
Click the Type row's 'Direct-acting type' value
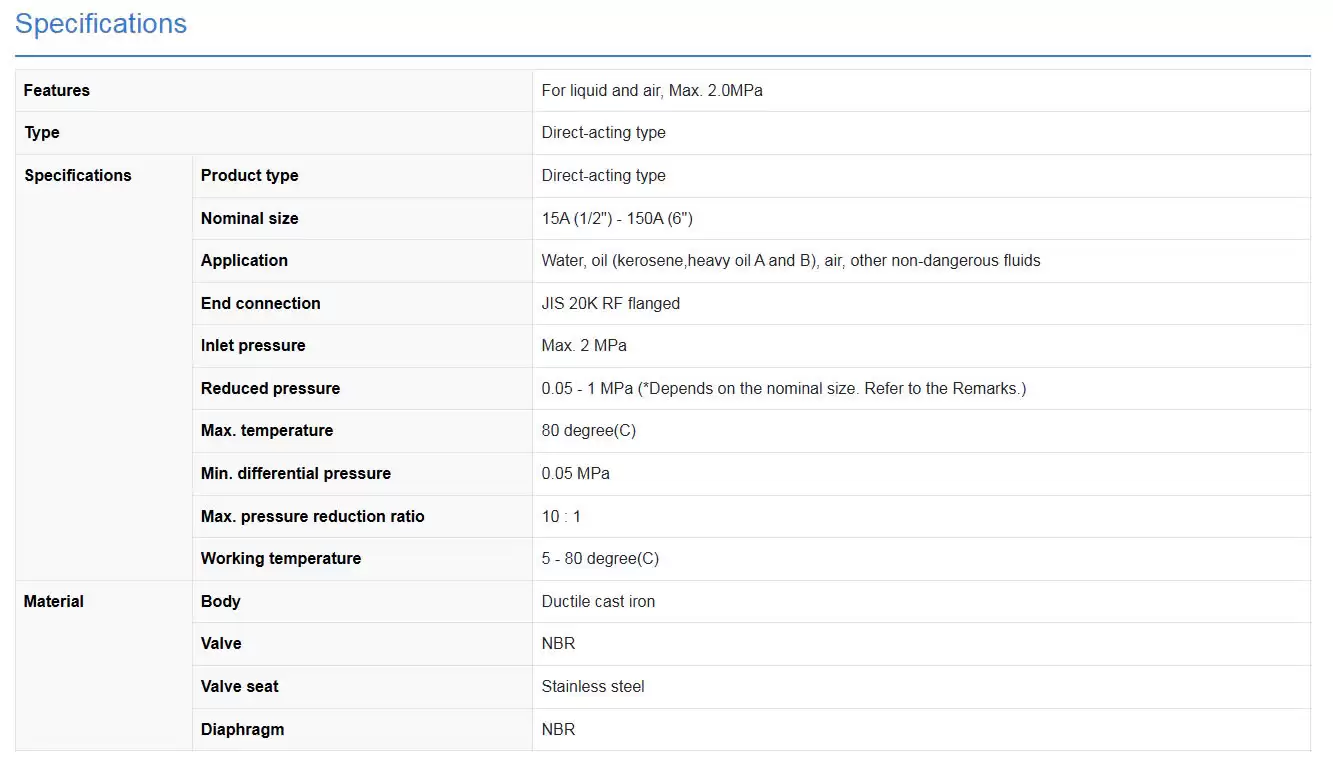coord(603,133)
